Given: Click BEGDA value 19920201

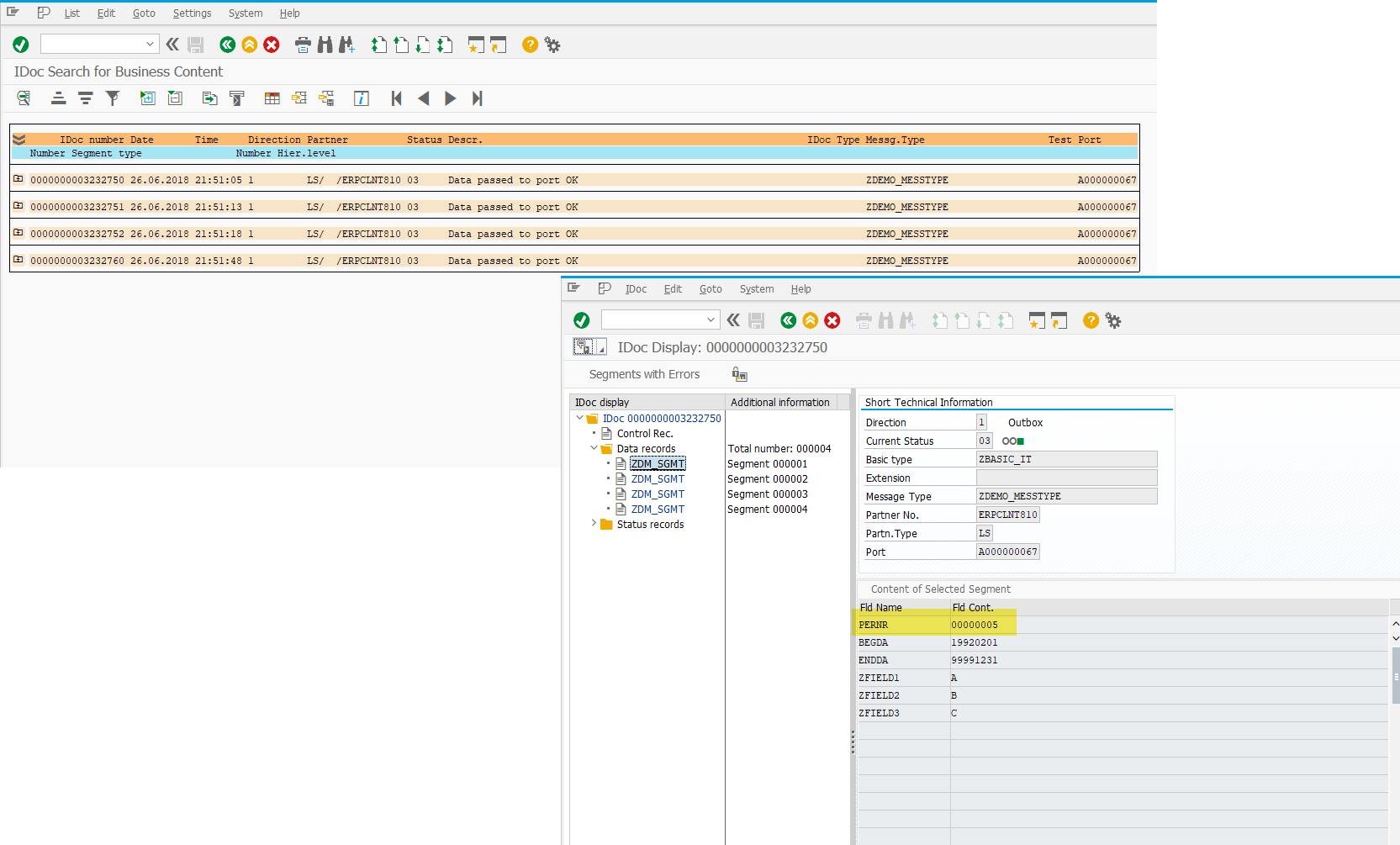Looking at the screenshot, I should 975,642.
